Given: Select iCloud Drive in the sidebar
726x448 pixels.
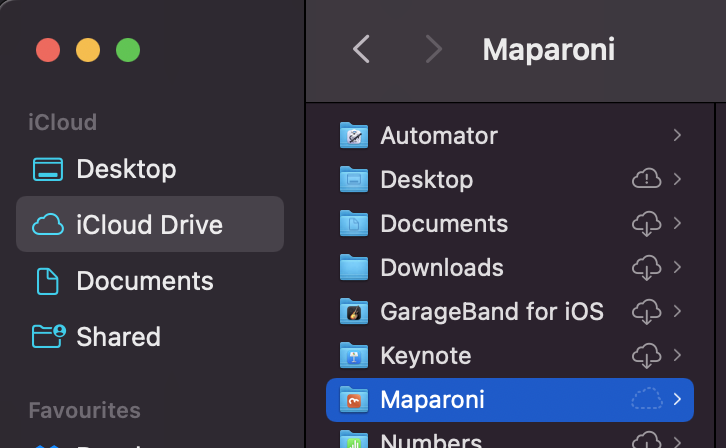Looking at the screenshot, I should tap(150, 224).
